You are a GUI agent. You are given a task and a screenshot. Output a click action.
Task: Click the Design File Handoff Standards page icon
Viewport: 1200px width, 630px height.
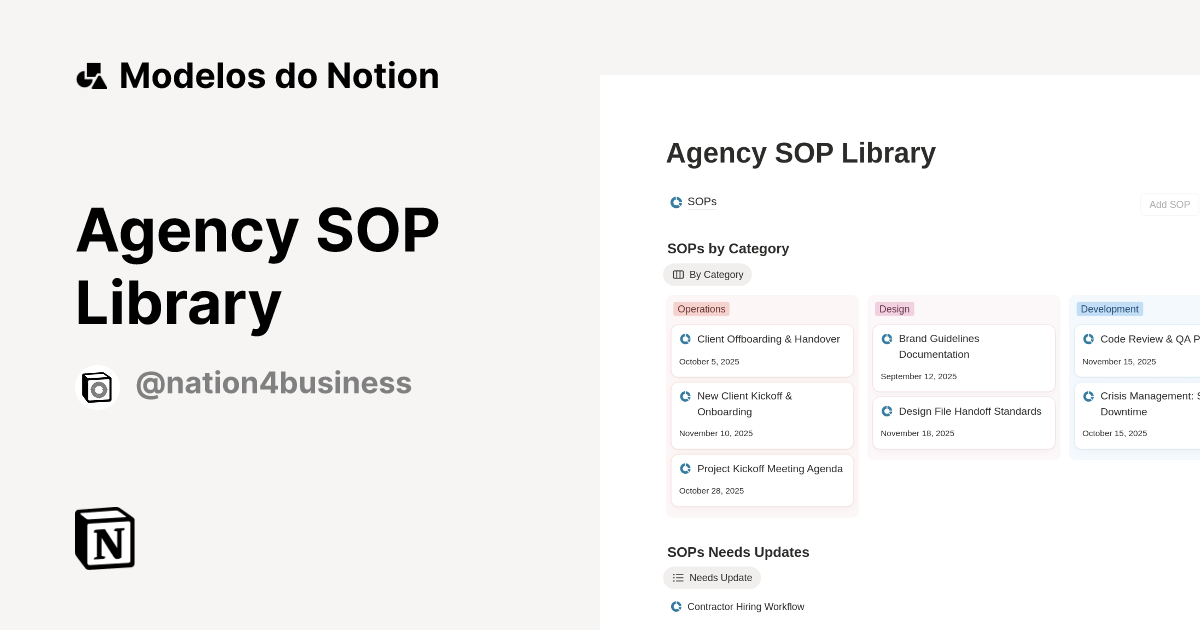click(887, 411)
